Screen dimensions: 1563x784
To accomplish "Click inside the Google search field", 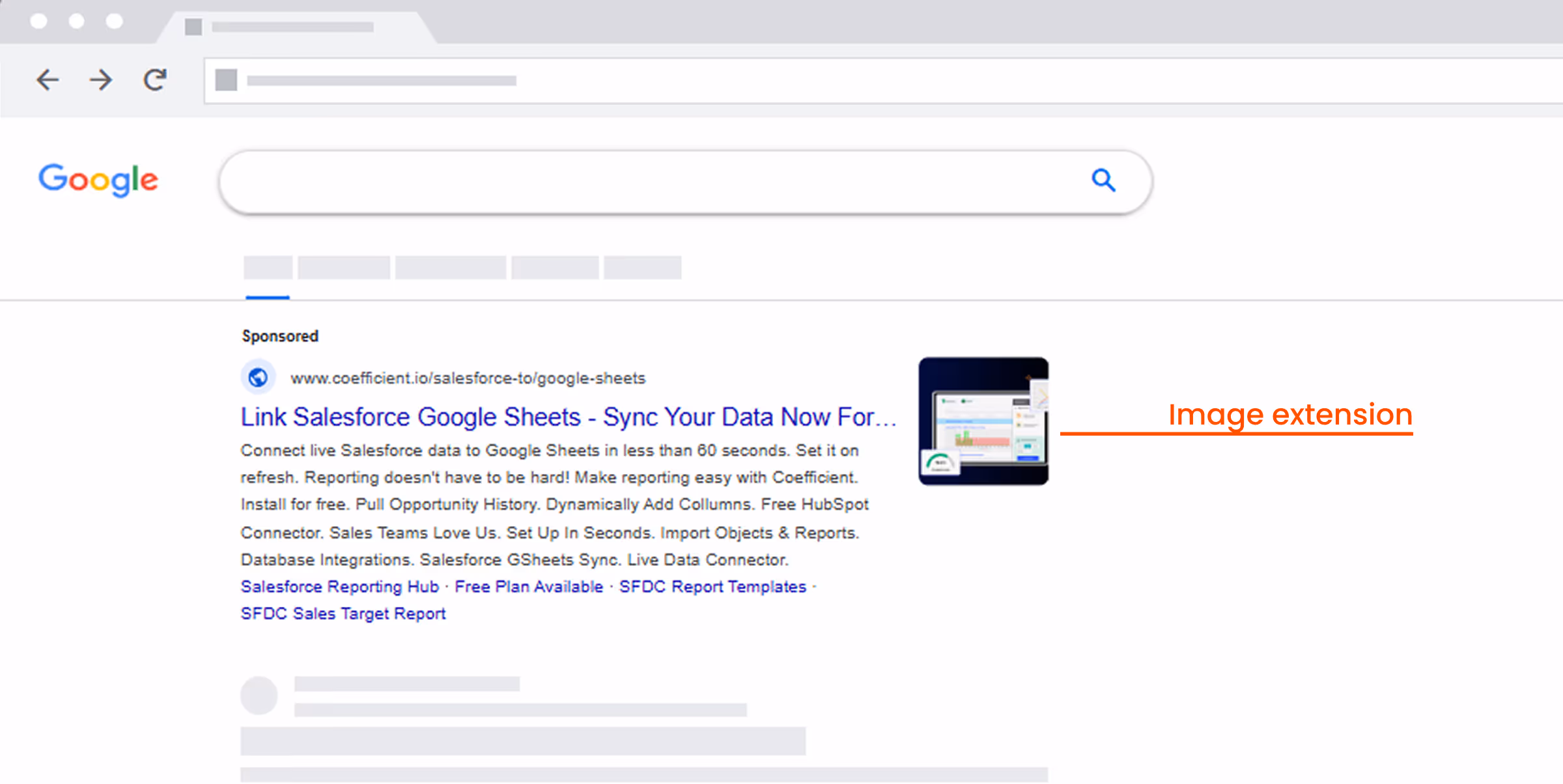I will click(x=651, y=181).
